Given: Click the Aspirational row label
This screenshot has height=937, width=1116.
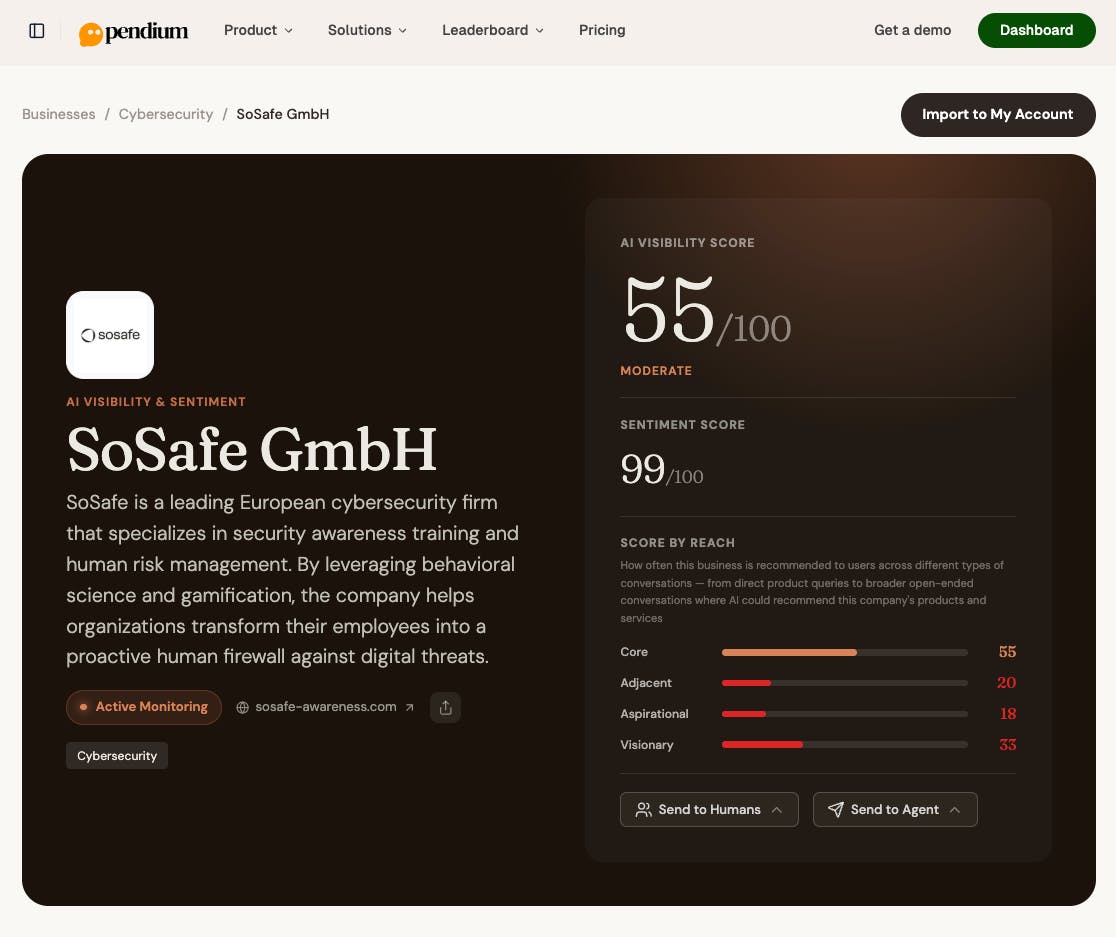Looking at the screenshot, I should point(654,714).
